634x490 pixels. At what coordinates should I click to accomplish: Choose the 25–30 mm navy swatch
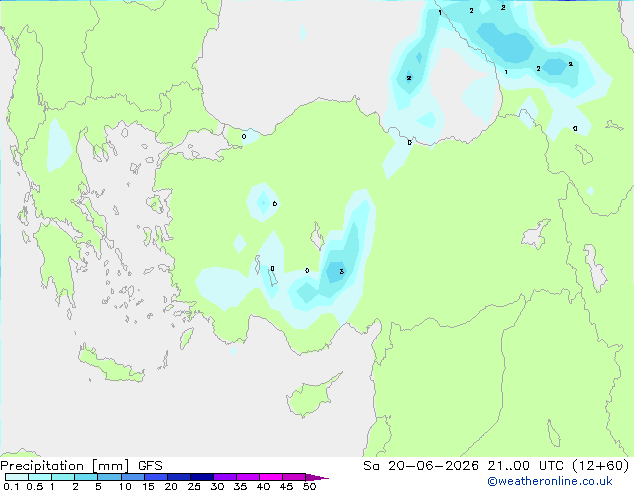[x=202, y=477]
